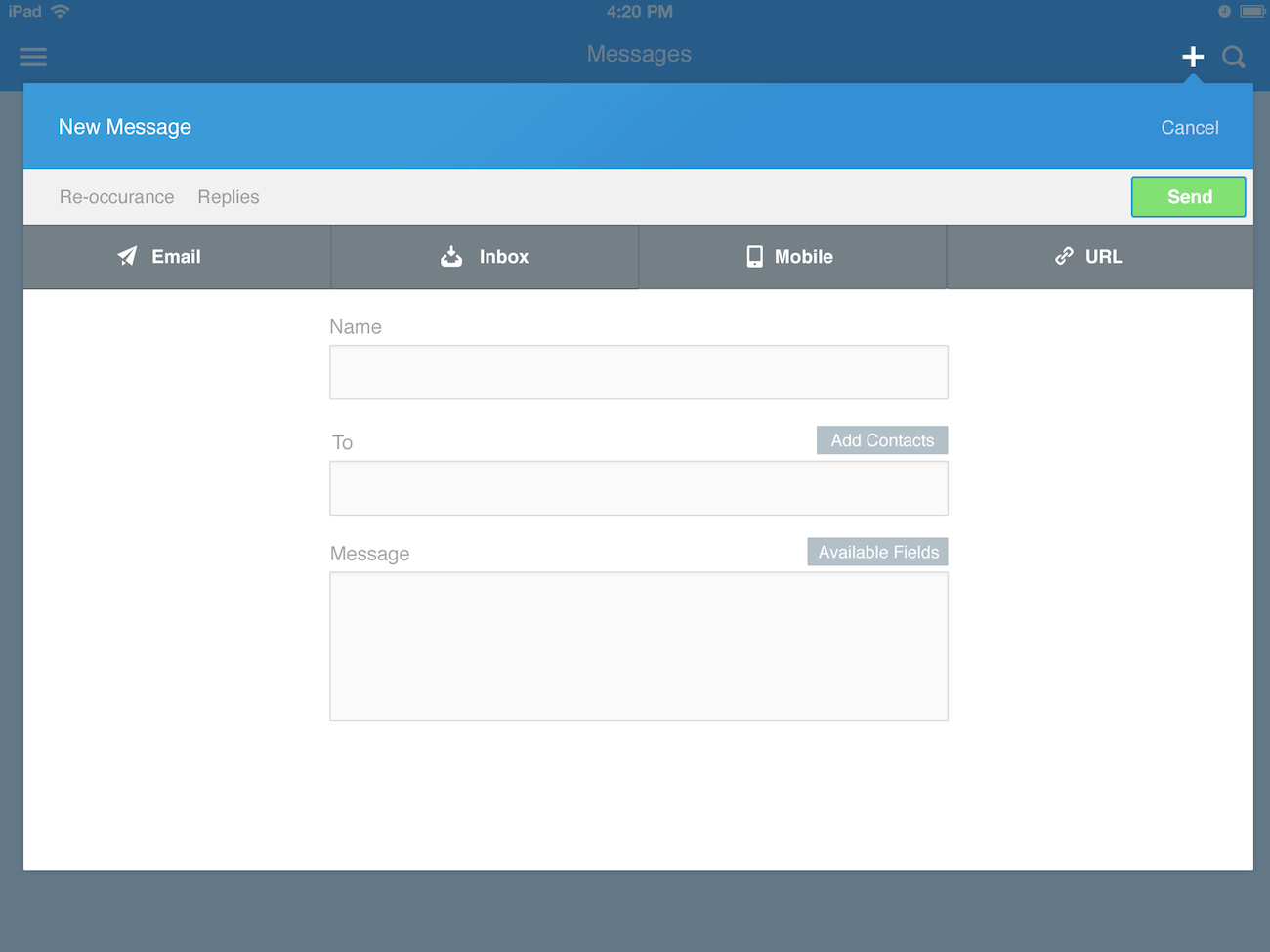Focus the Name input field
This screenshot has width=1270, height=952.
(x=638, y=372)
